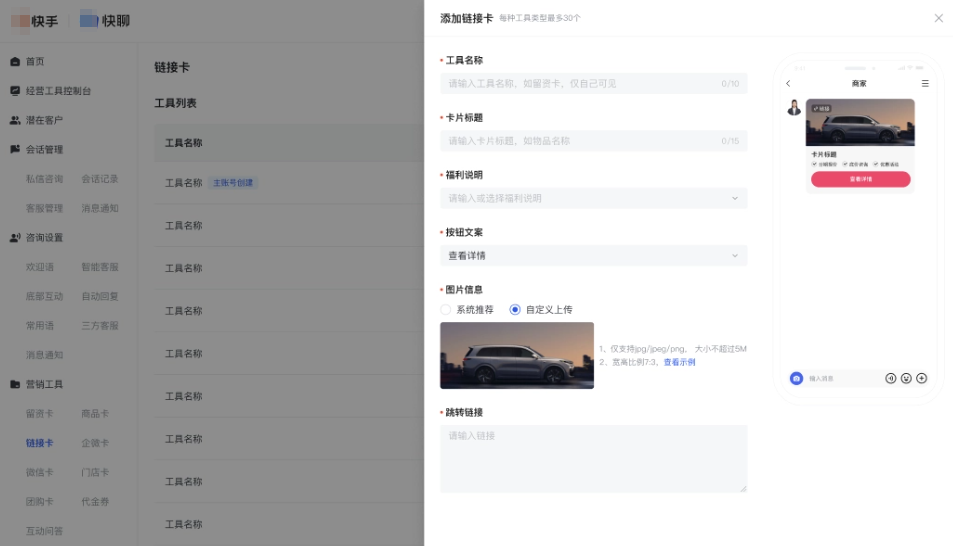Click the 快聊 logo in header
953x546 pixels.
click(105, 20)
